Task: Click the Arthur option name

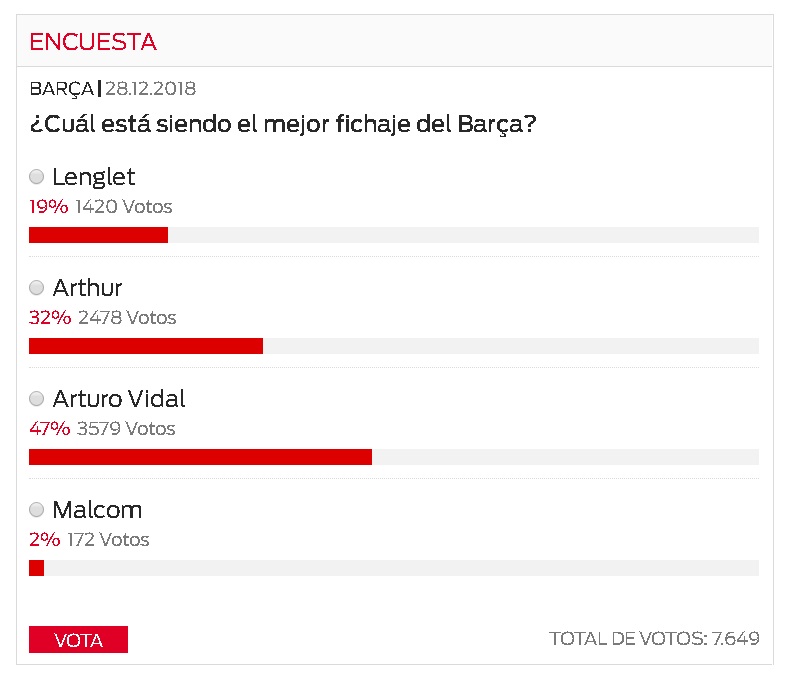Action: (x=87, y=288)
